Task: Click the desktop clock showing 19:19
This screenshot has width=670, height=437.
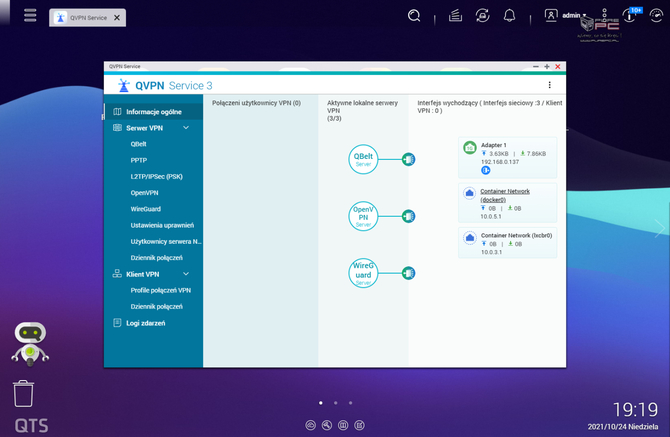Action: coord(635,410)
